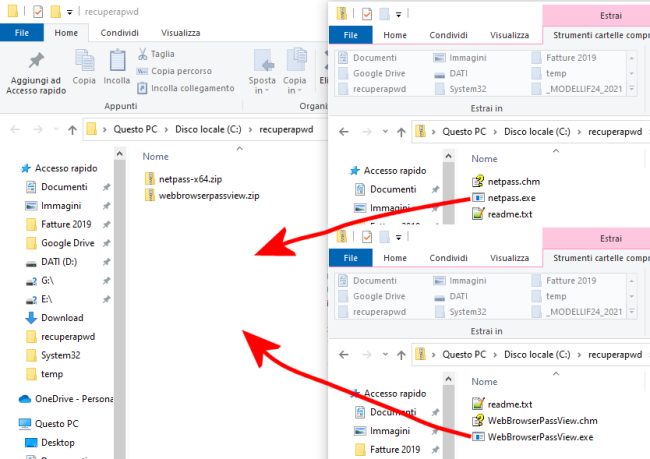Screen dimensions: 650x459
Task: Click the Taglia scissors icon
Action: coord(143,54)
